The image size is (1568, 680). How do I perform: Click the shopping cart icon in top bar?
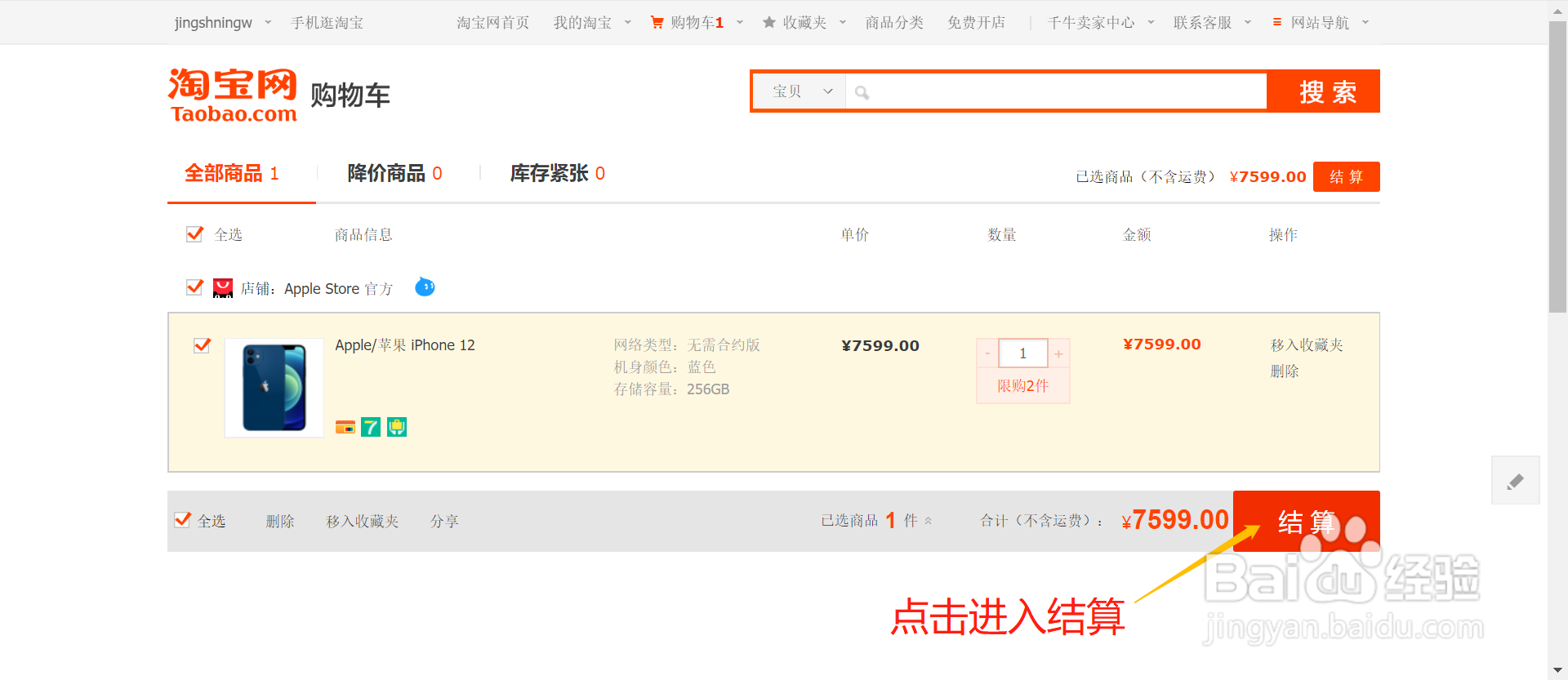click(657, 23)
